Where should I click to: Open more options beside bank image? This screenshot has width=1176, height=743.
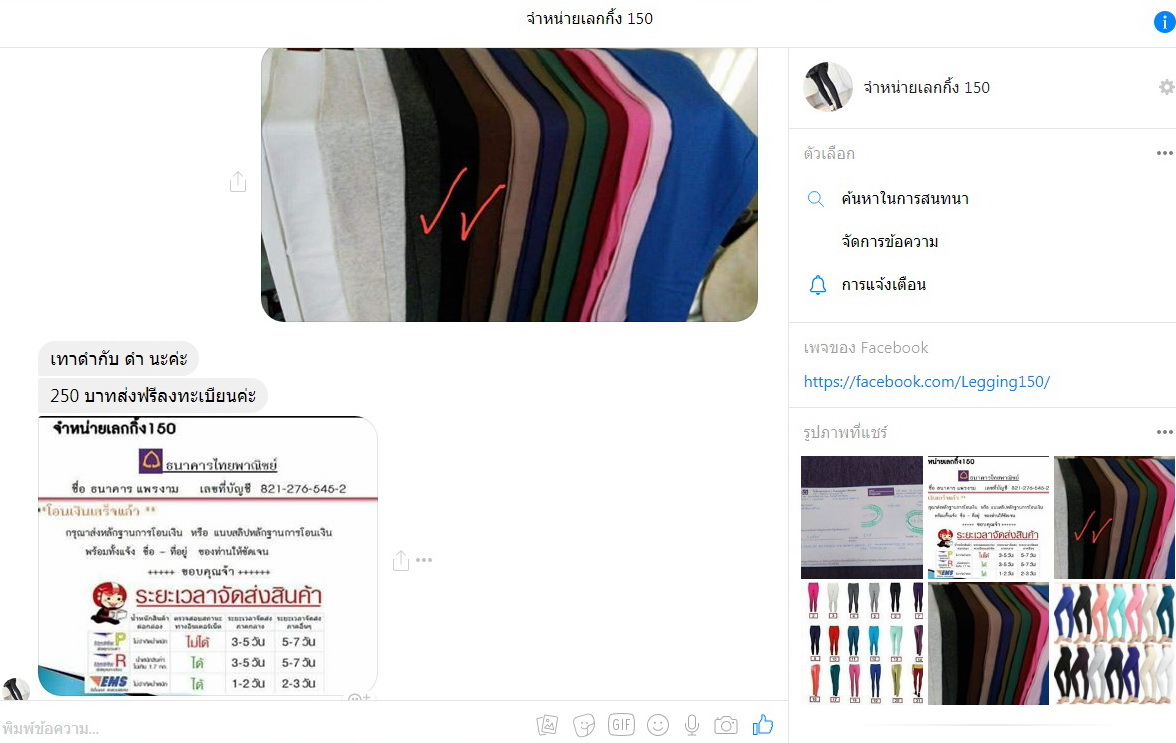coord(424,559)
